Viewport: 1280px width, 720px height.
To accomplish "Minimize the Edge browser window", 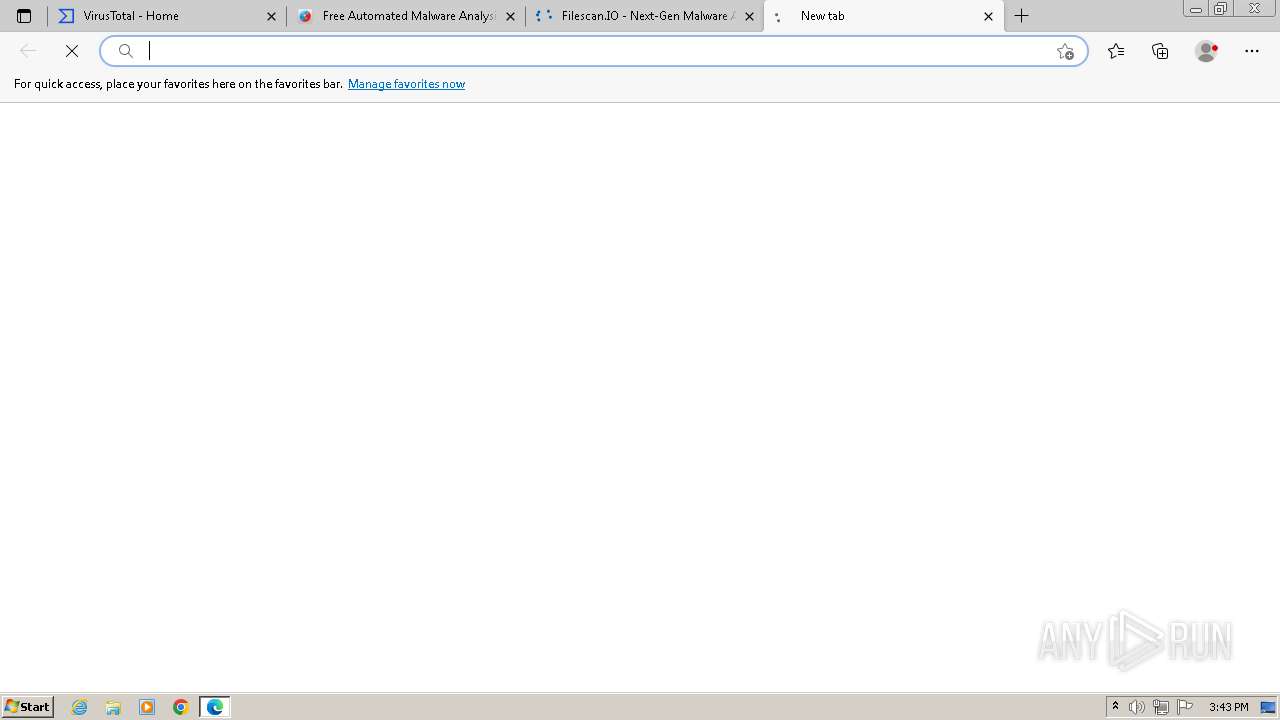I will click(x=1195, y=9).
